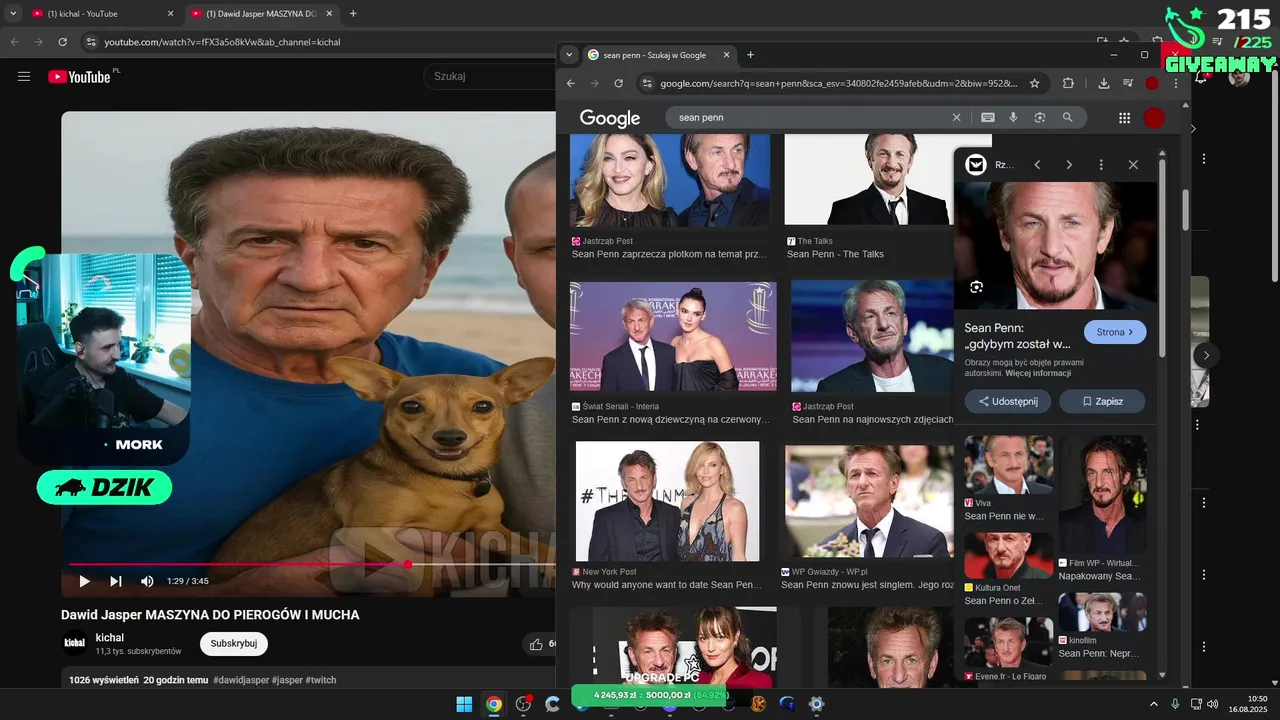Open the tab search dropdown in the Google window

point(569,55)
